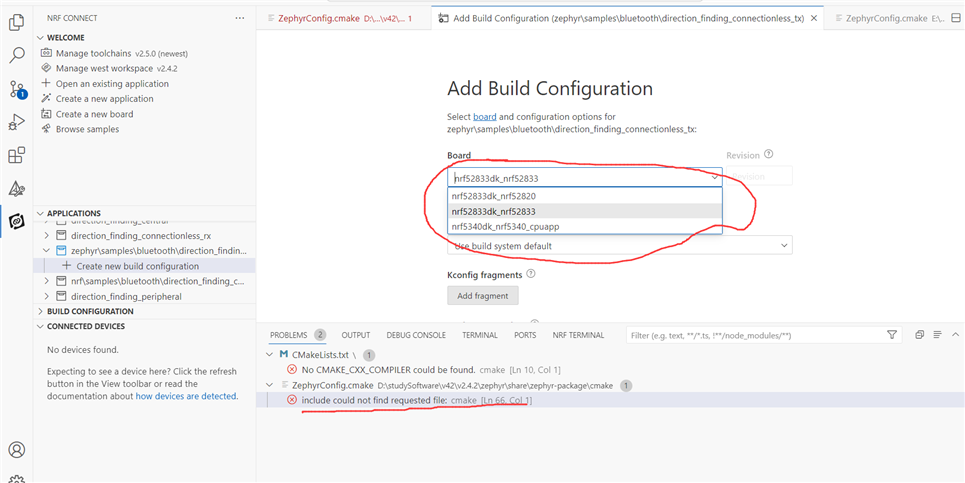965x483 pixels.
Task: Select Open an existing application
Action: pos(105,84)
